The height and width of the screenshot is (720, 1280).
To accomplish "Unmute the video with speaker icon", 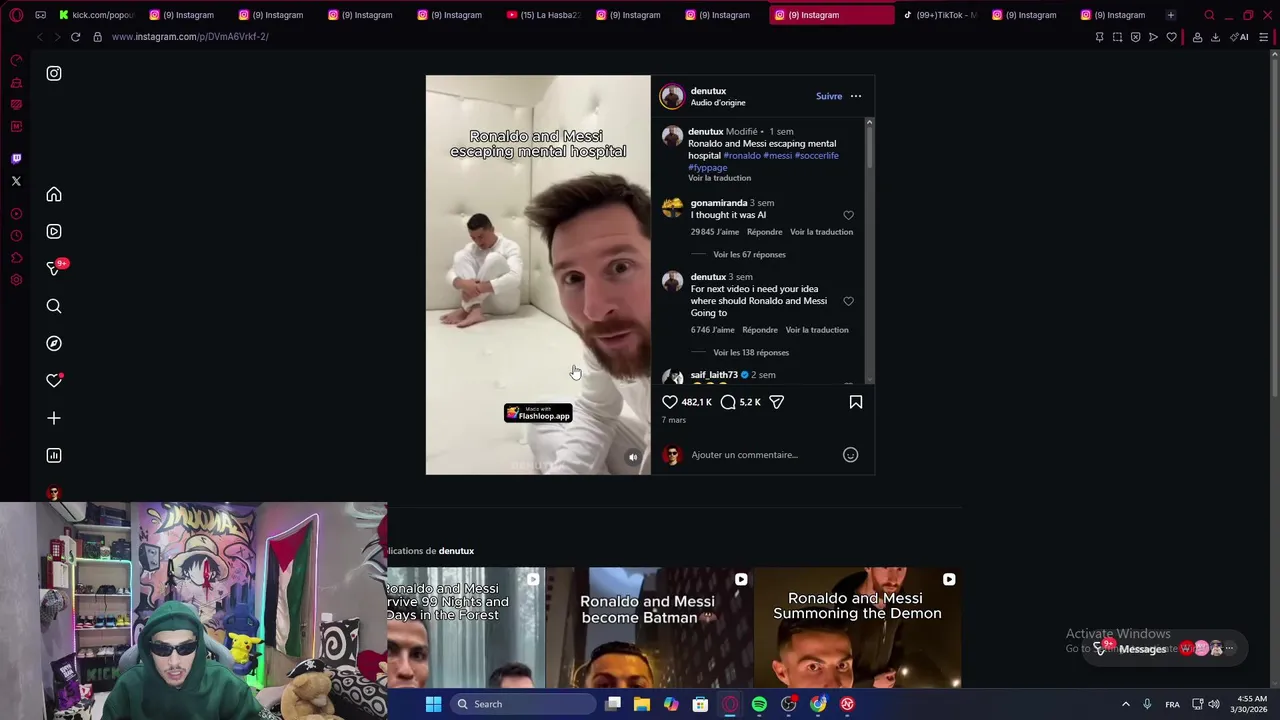I will [633, 457].
